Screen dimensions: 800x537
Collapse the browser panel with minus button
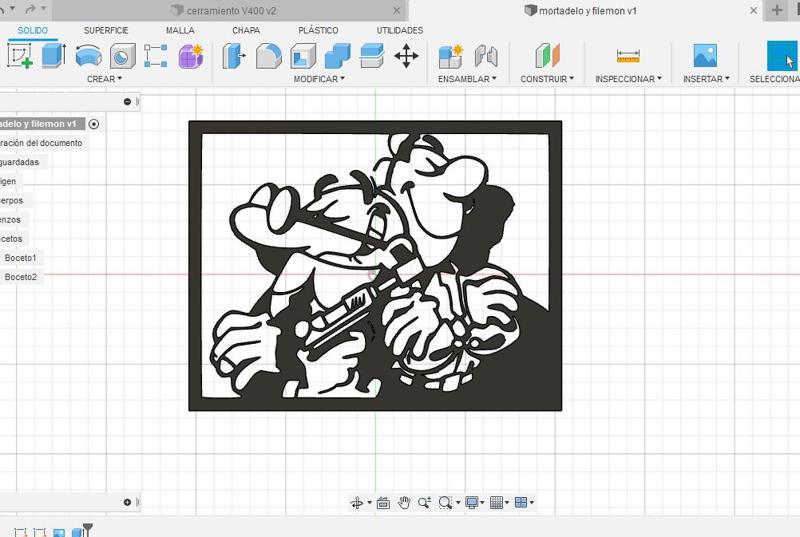click(x=127, y=102)
